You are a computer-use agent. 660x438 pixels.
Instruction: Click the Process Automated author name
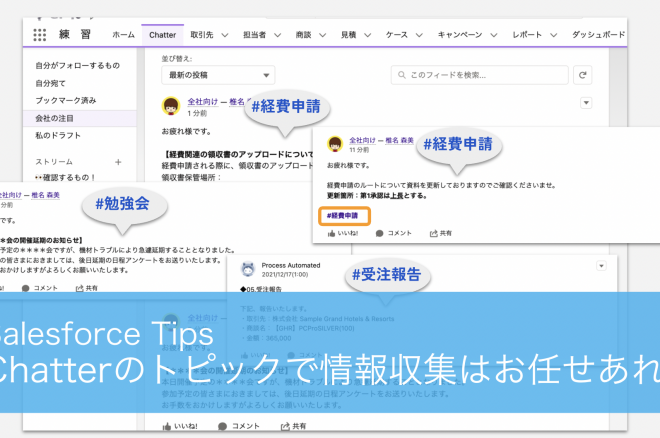coord(291,265)
